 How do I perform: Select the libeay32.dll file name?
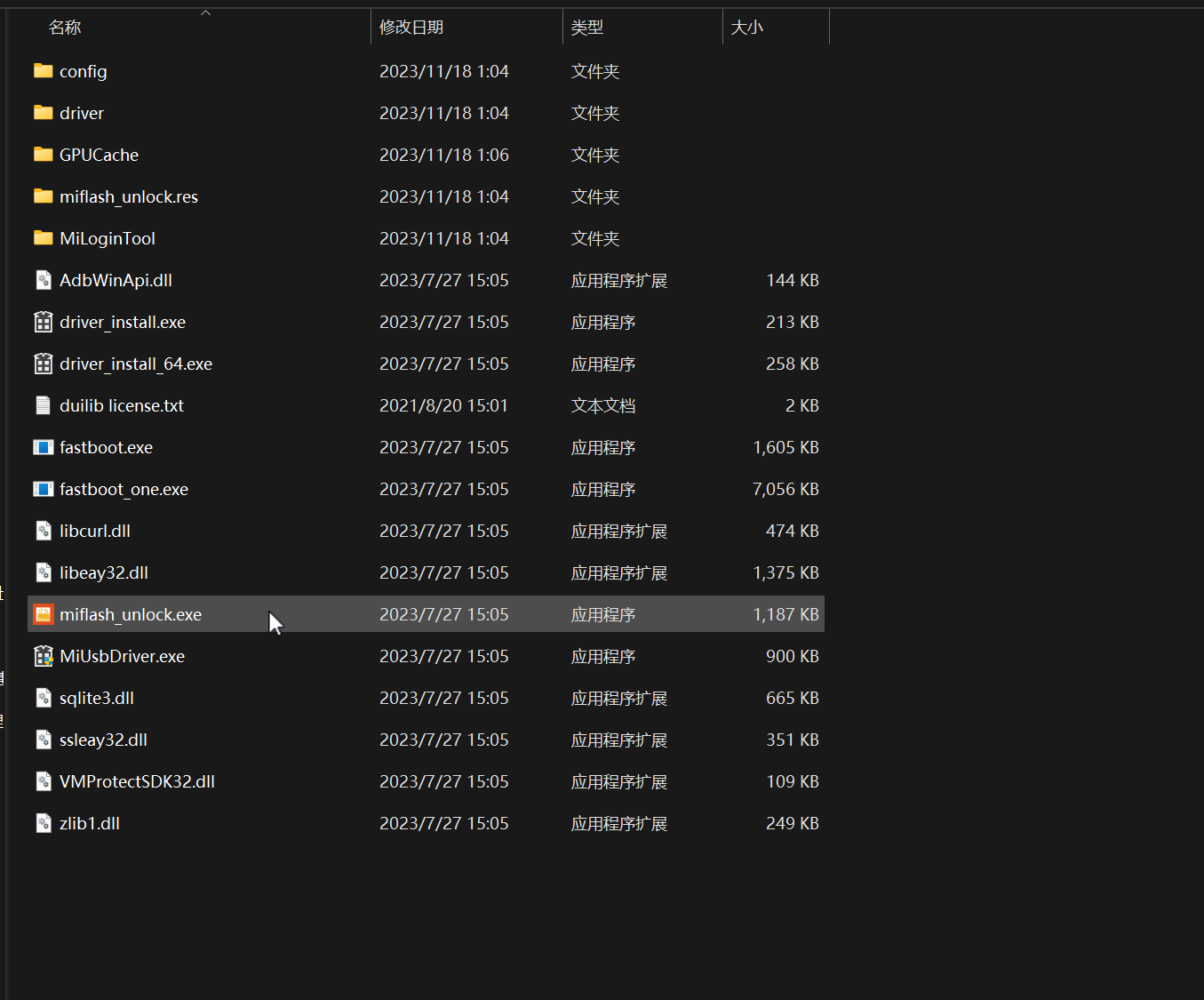(104, 572)
